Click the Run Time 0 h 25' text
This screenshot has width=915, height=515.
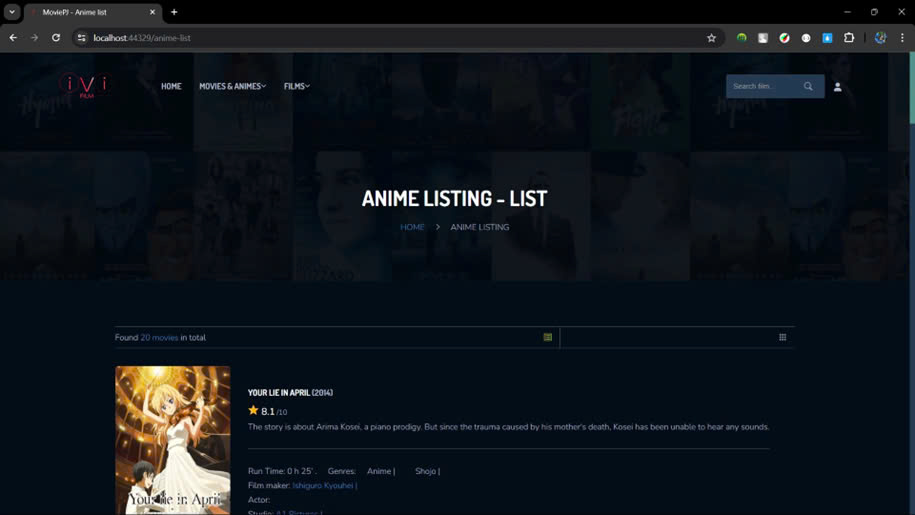click(x=282, y=471)
